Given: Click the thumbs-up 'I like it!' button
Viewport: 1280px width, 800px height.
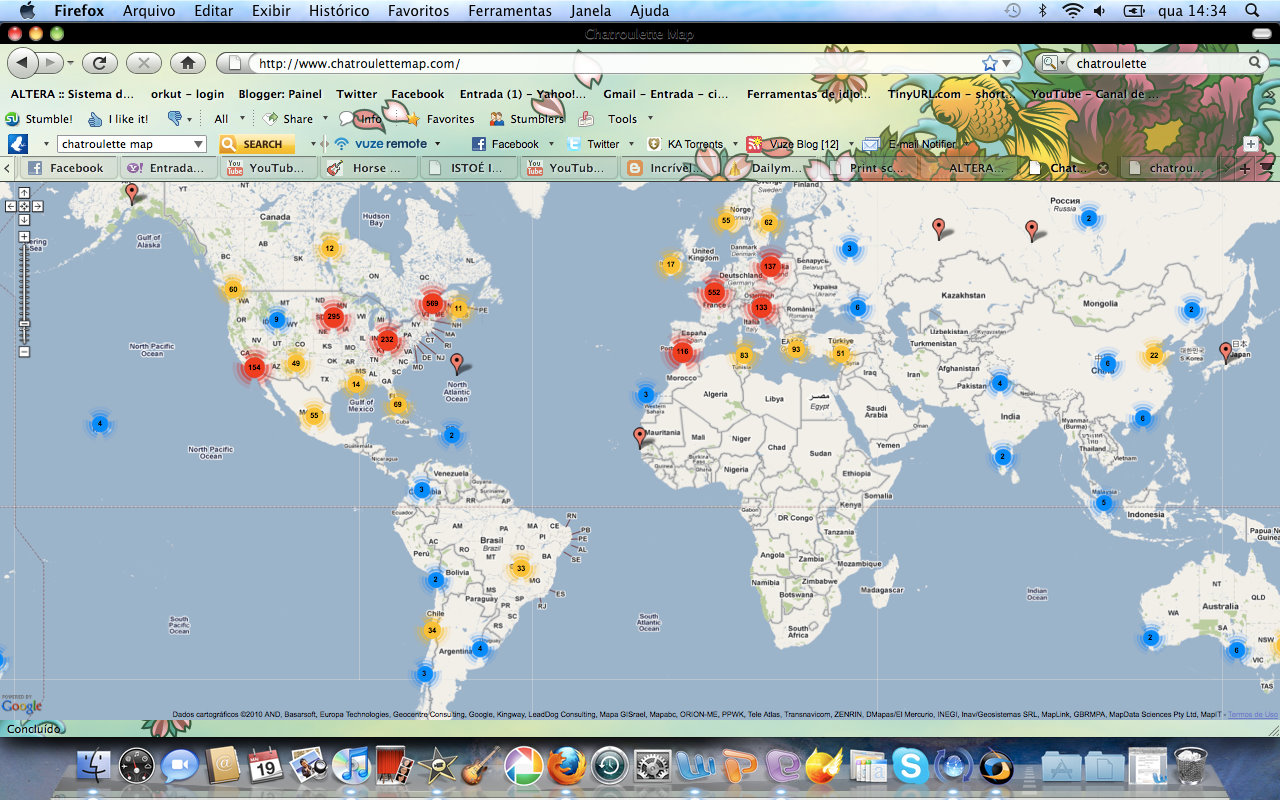Looking at the screenshot, I should point(118,119).
